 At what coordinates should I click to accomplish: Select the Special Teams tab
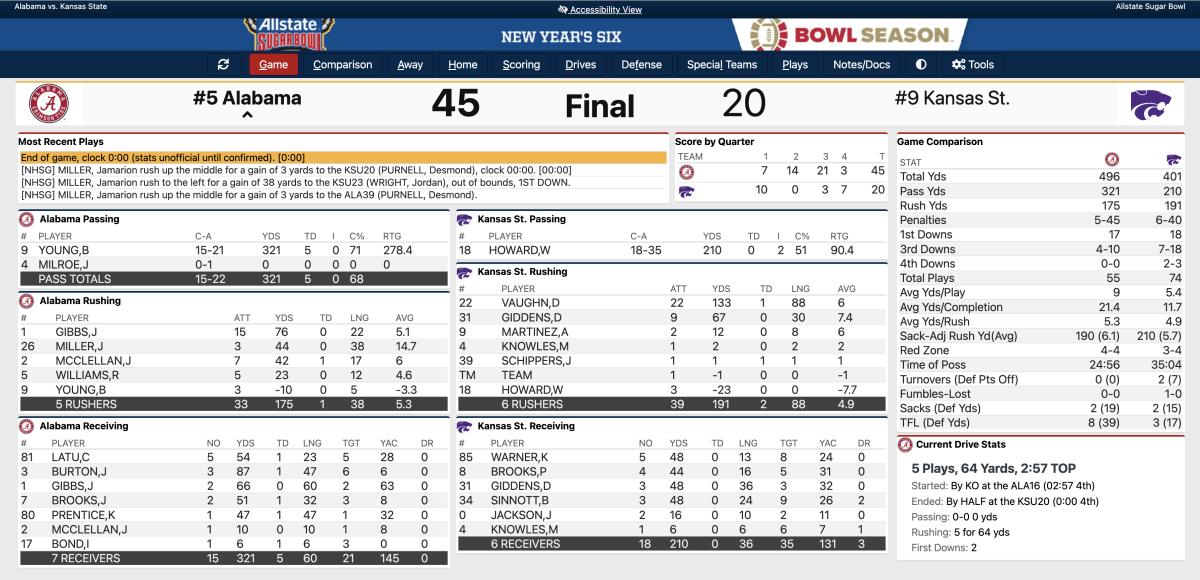point(721,65)
